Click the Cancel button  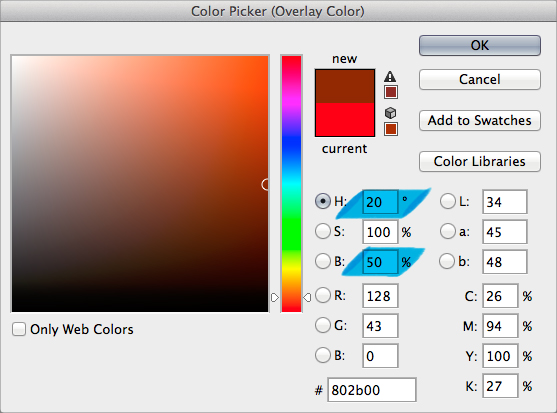pos(480,79)
